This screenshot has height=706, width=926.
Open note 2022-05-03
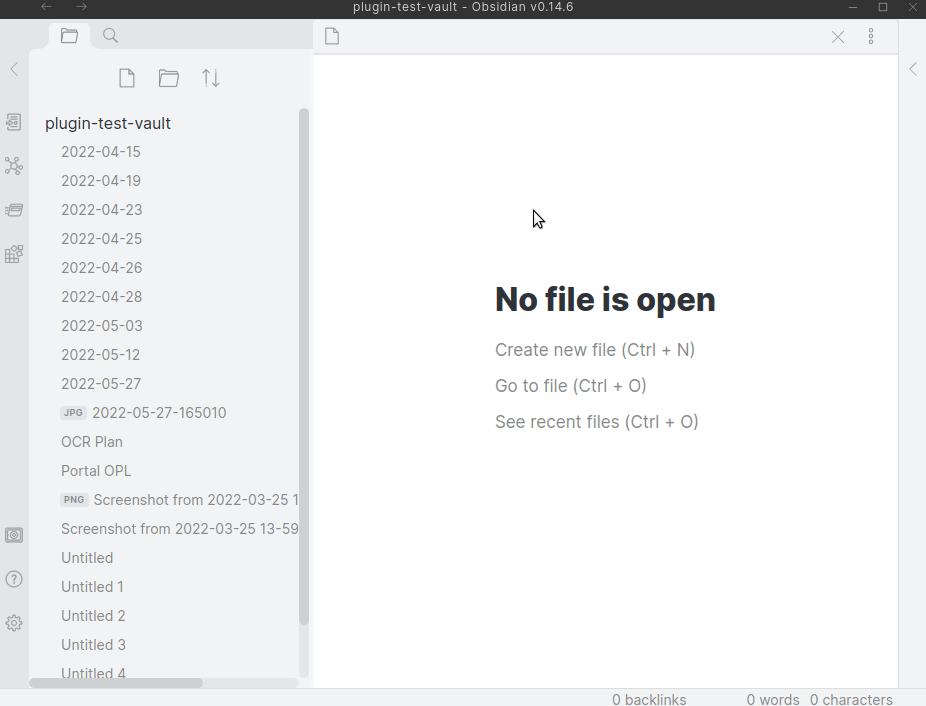102,326
